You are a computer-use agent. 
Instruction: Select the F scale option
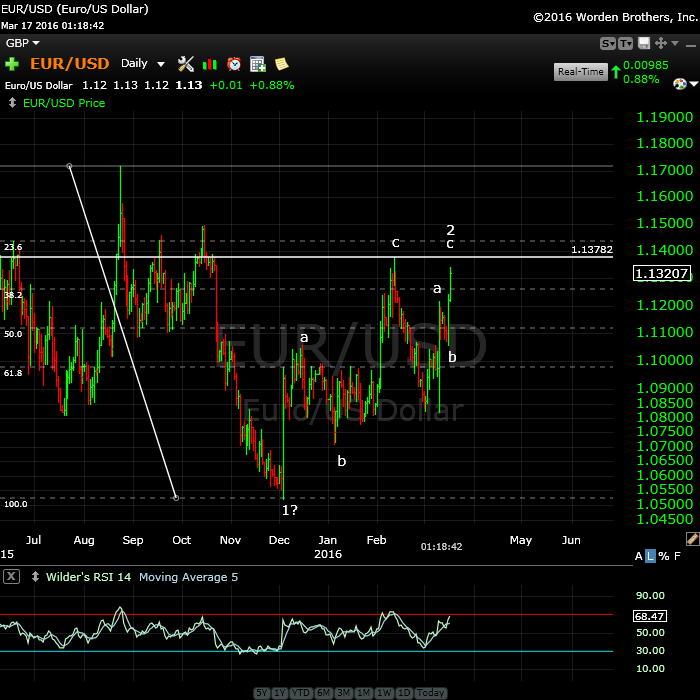[677, 556]
